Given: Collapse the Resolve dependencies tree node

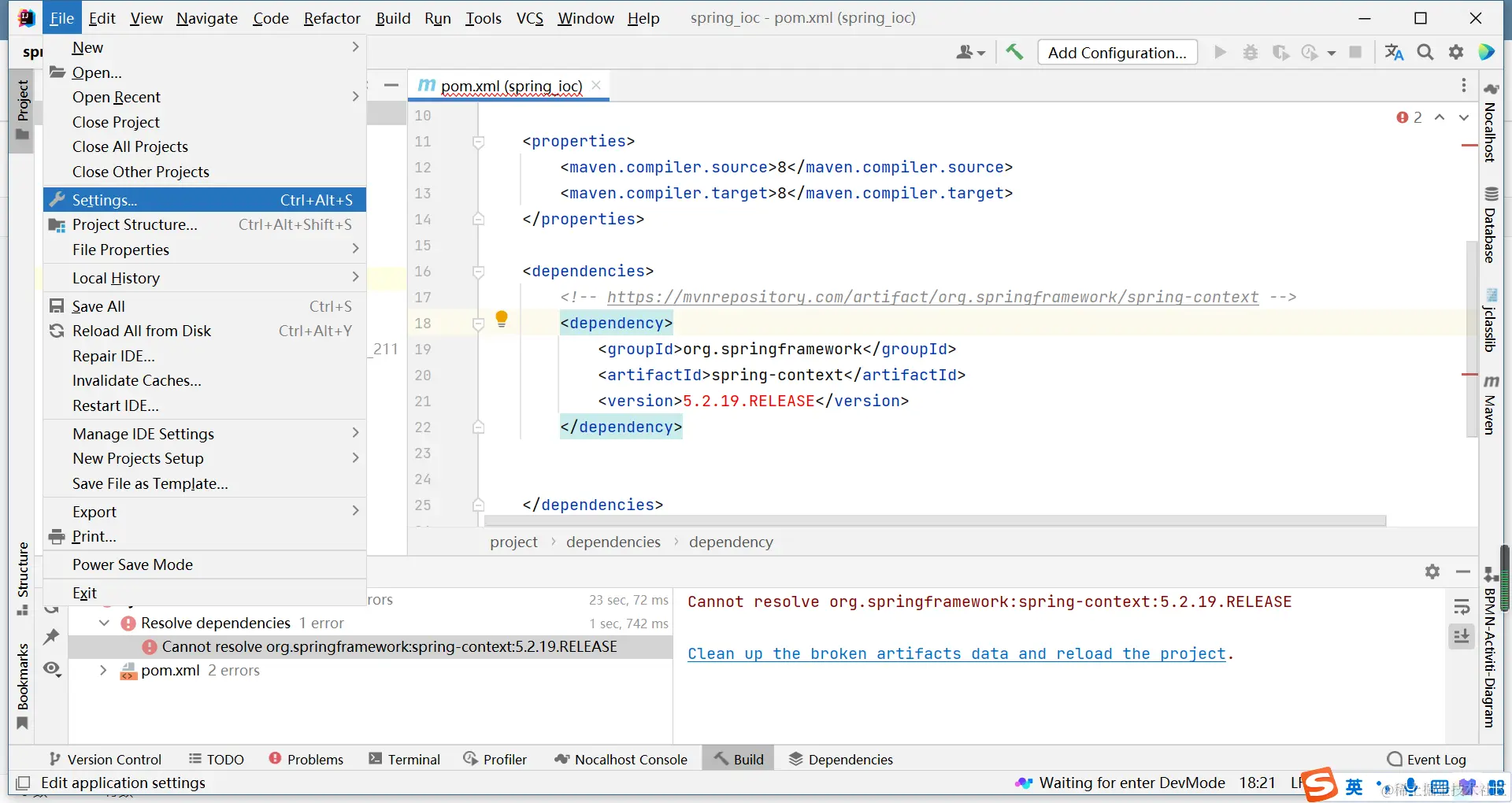Looking at the screenshot, I should [104, 623].
